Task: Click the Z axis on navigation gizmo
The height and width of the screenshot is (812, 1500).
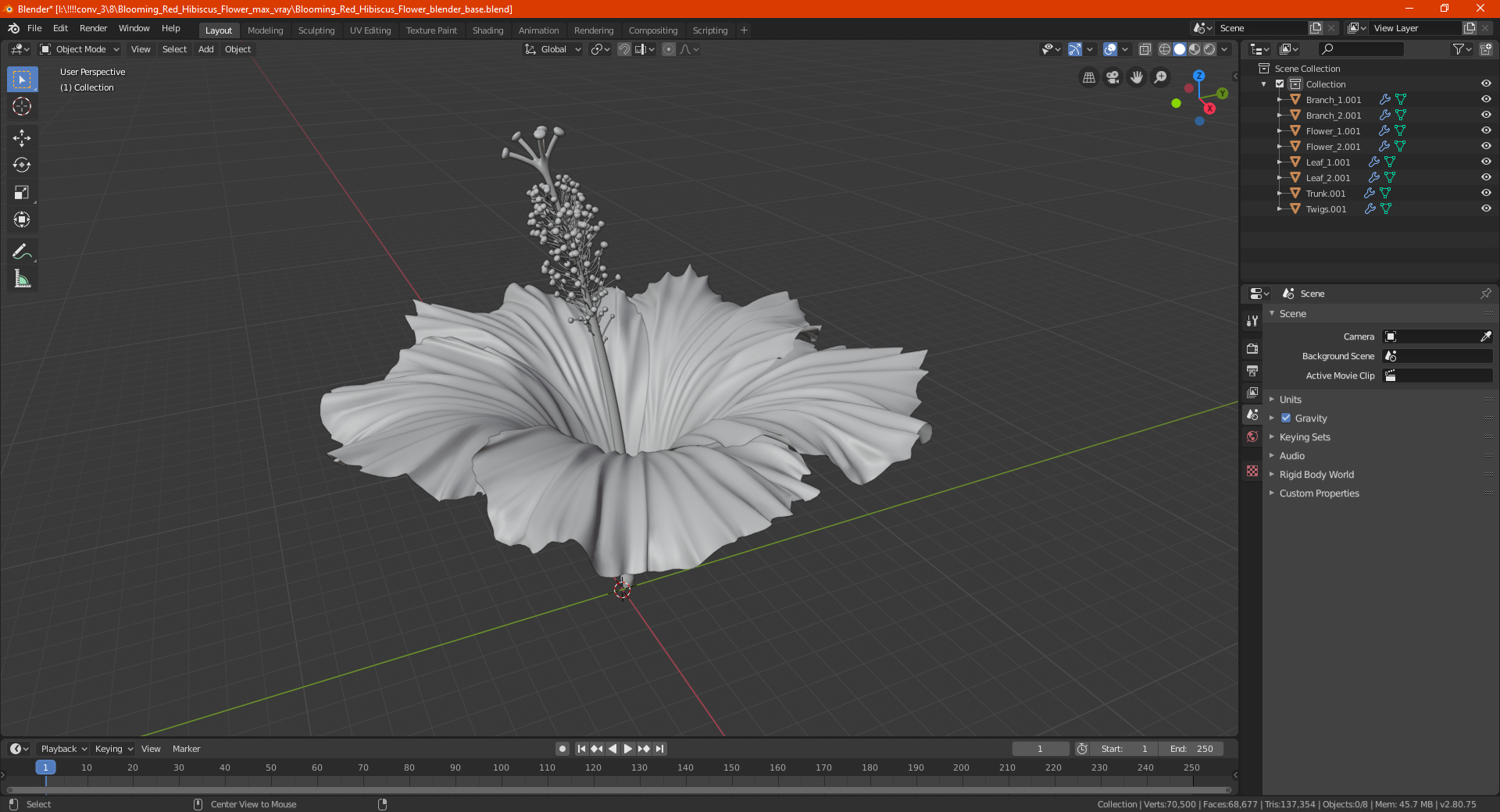Action: [x=1198, y=76]
